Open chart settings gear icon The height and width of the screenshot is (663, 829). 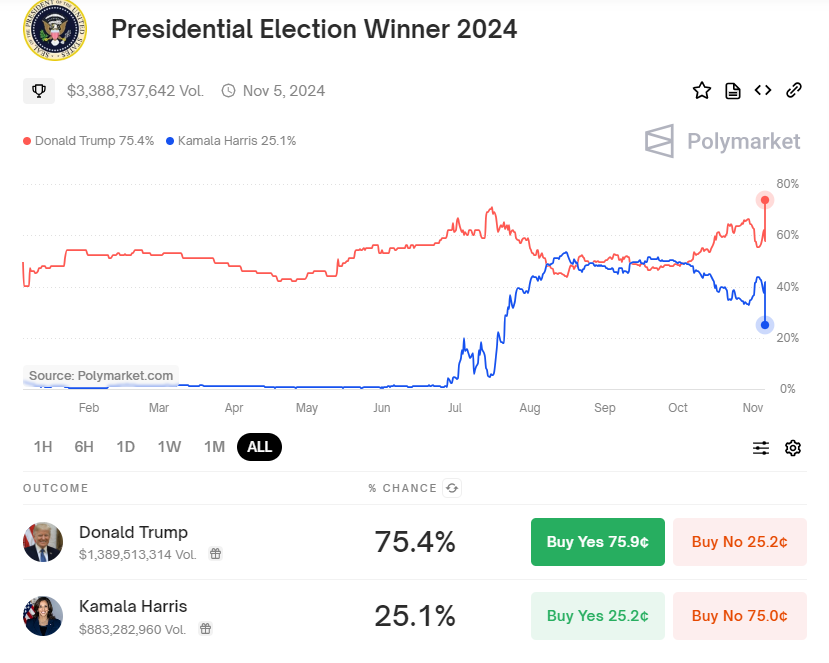[793, 448]
